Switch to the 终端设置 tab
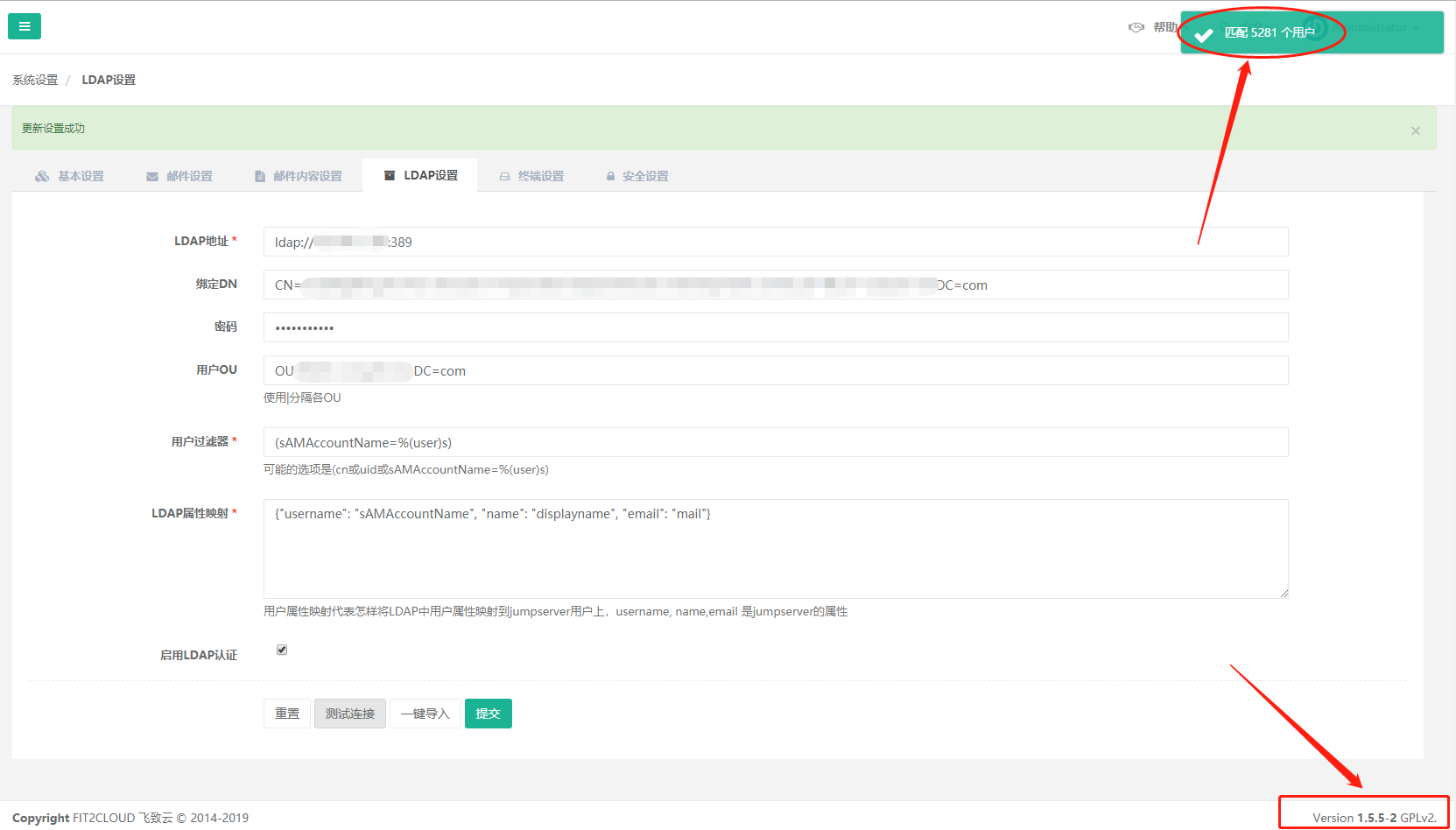The height and width of the screenshot is (830, 1456). pos(531,176)
